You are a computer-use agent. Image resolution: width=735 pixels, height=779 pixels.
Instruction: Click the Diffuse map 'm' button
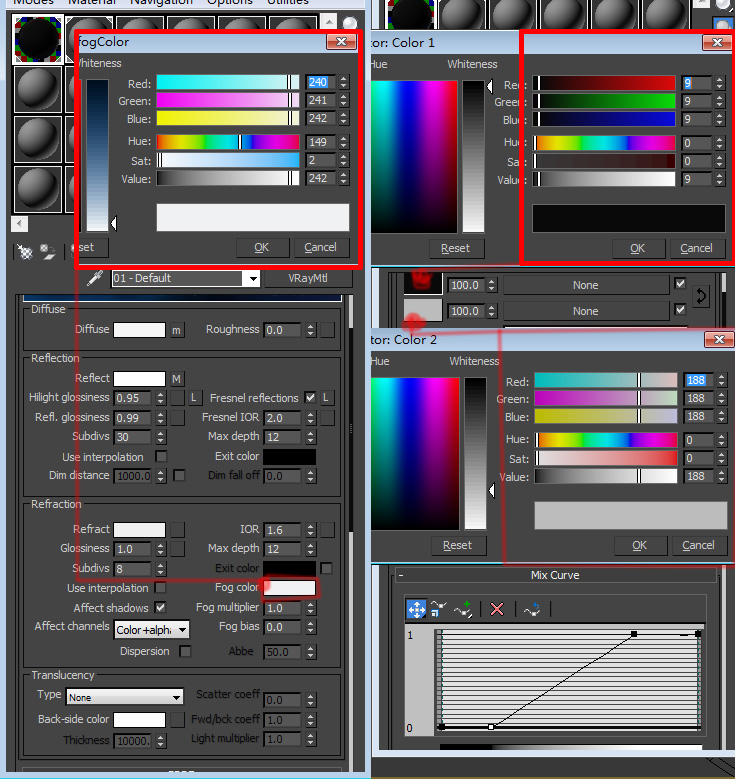pos(177,330)
